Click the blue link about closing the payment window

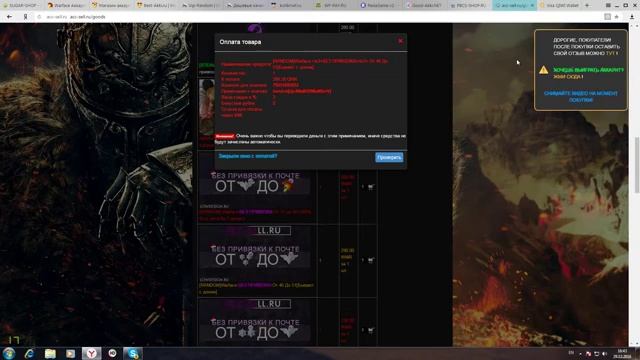(x=248, y=156)
